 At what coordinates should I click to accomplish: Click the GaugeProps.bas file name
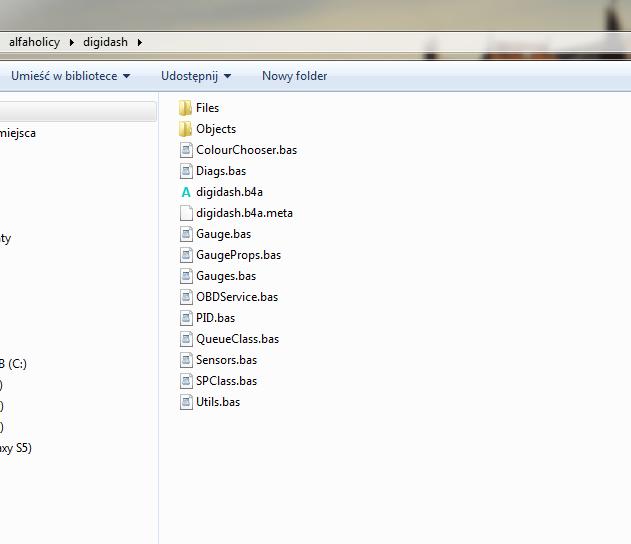[x=238, y=255]
